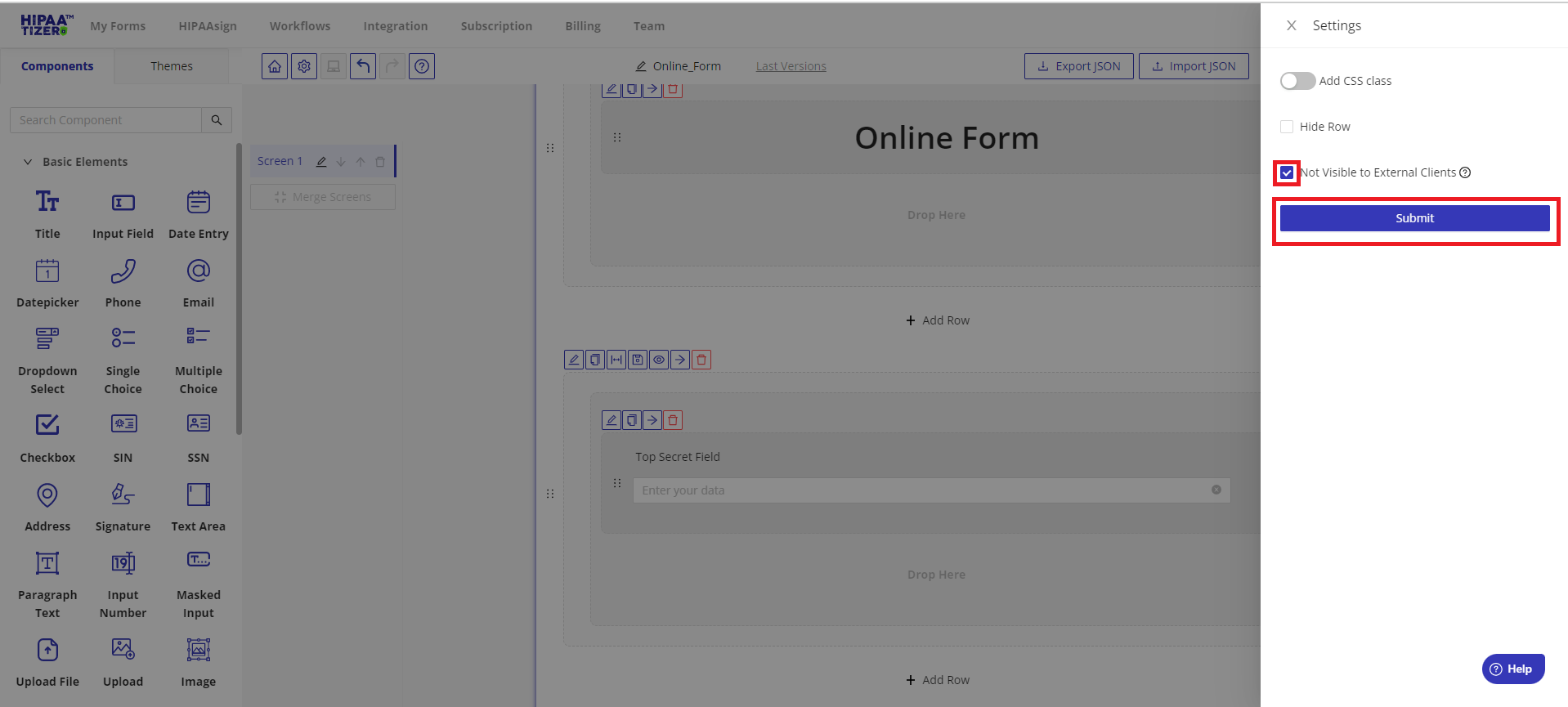Select the Upload File component
The height and width of the screenshot is (707, 1568).
(47, 663)
